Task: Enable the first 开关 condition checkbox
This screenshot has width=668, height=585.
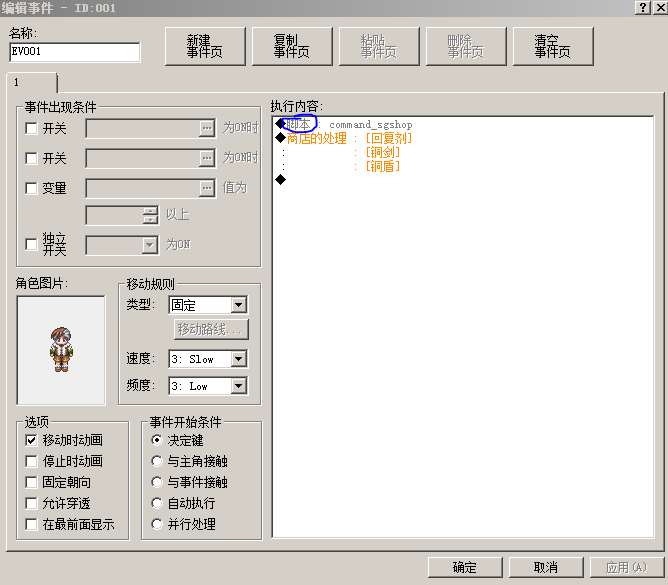Action: [x=32, y=128]
